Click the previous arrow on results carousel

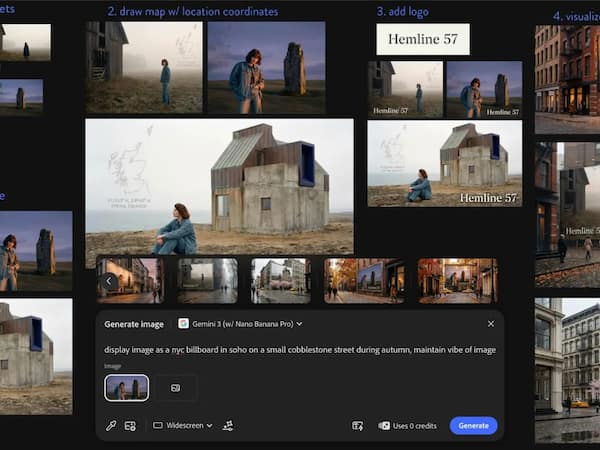[109, 281]
